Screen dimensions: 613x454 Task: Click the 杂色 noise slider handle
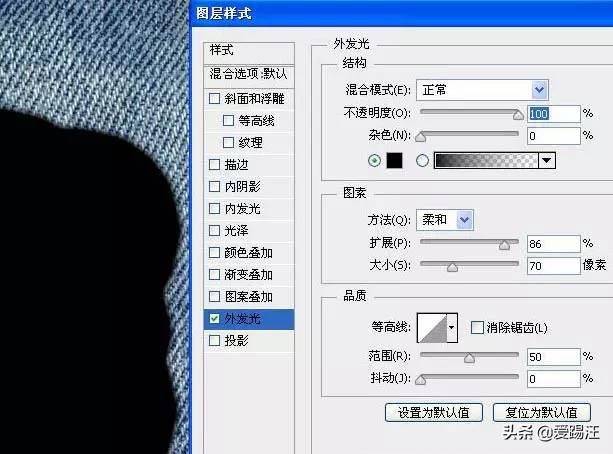tap(420, 137)
